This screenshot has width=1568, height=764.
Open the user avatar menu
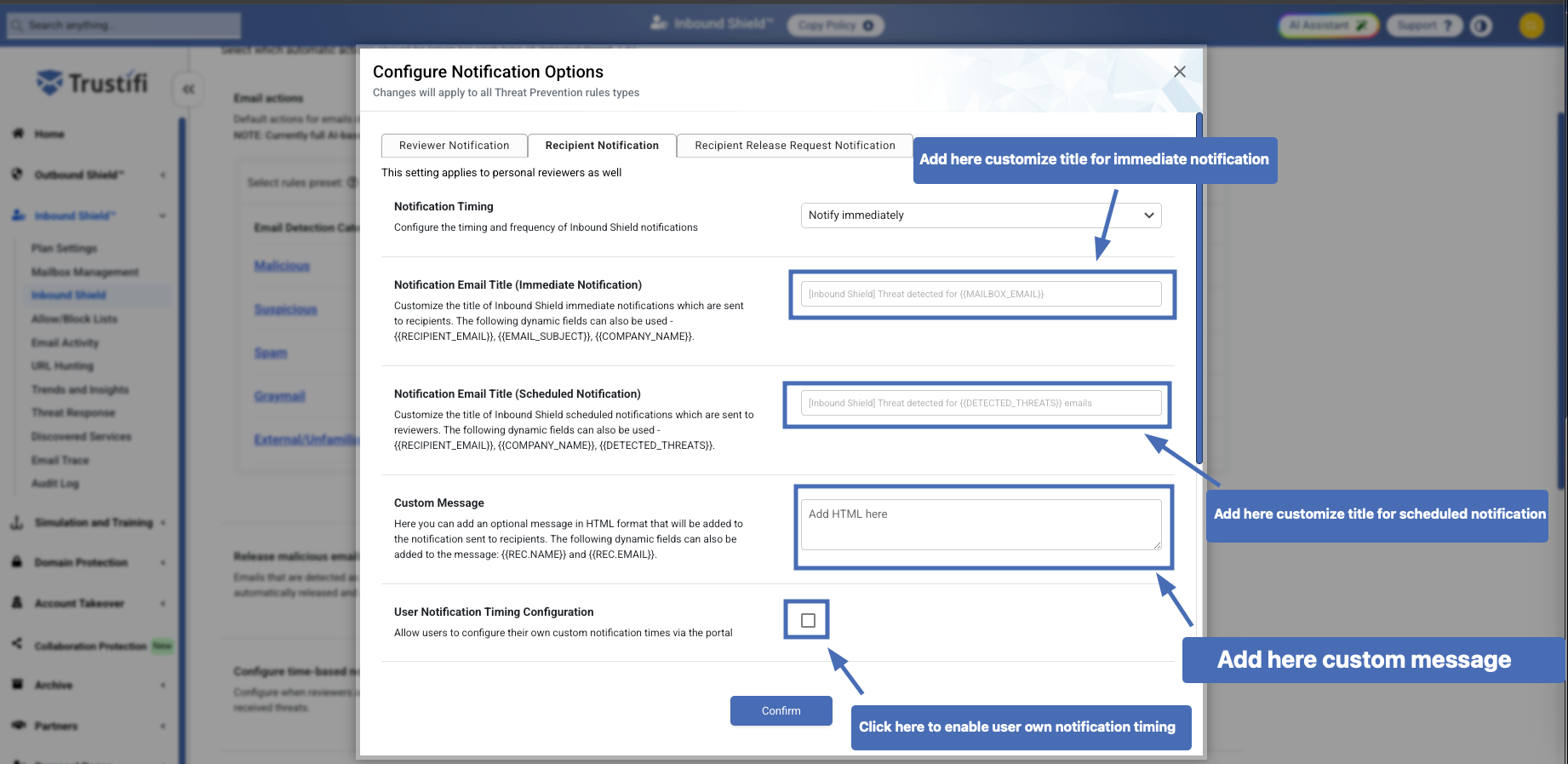1531,26
